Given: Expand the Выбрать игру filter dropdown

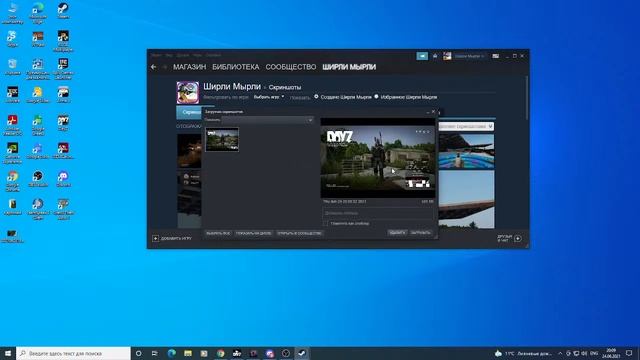Looking at the screenshot, I should 269,97.
